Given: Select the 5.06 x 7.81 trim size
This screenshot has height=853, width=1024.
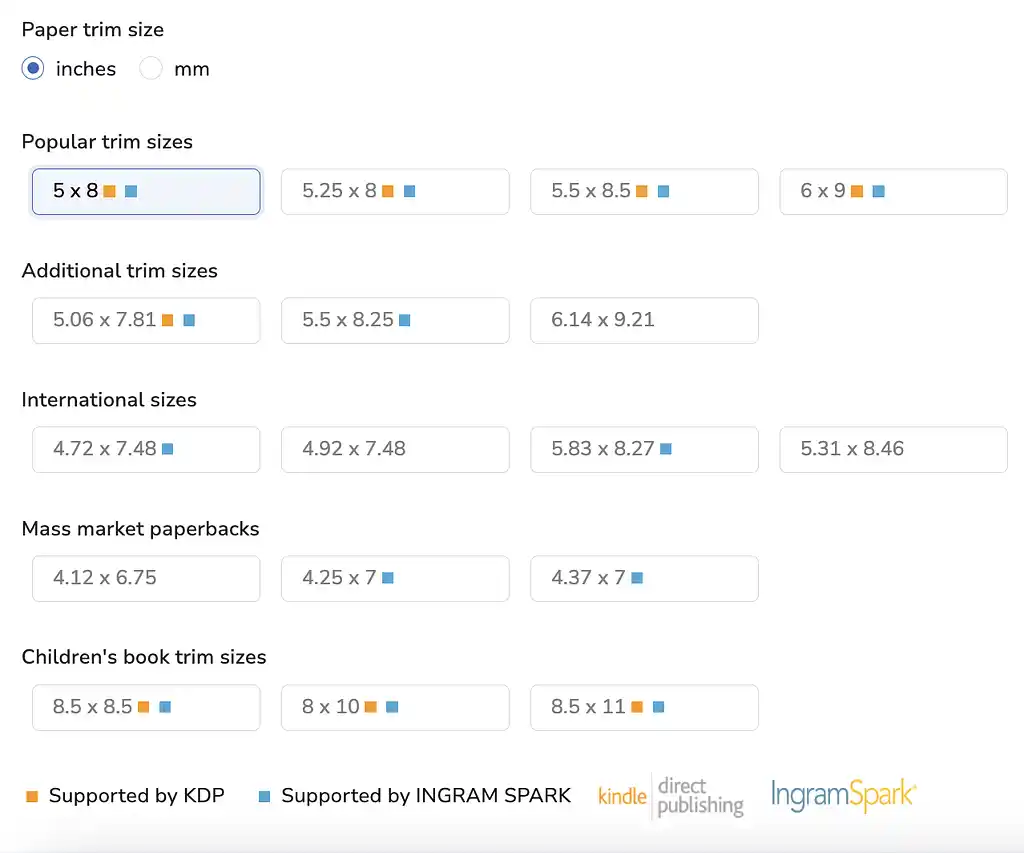Looking at the screenshot, I should coord(146,320).
